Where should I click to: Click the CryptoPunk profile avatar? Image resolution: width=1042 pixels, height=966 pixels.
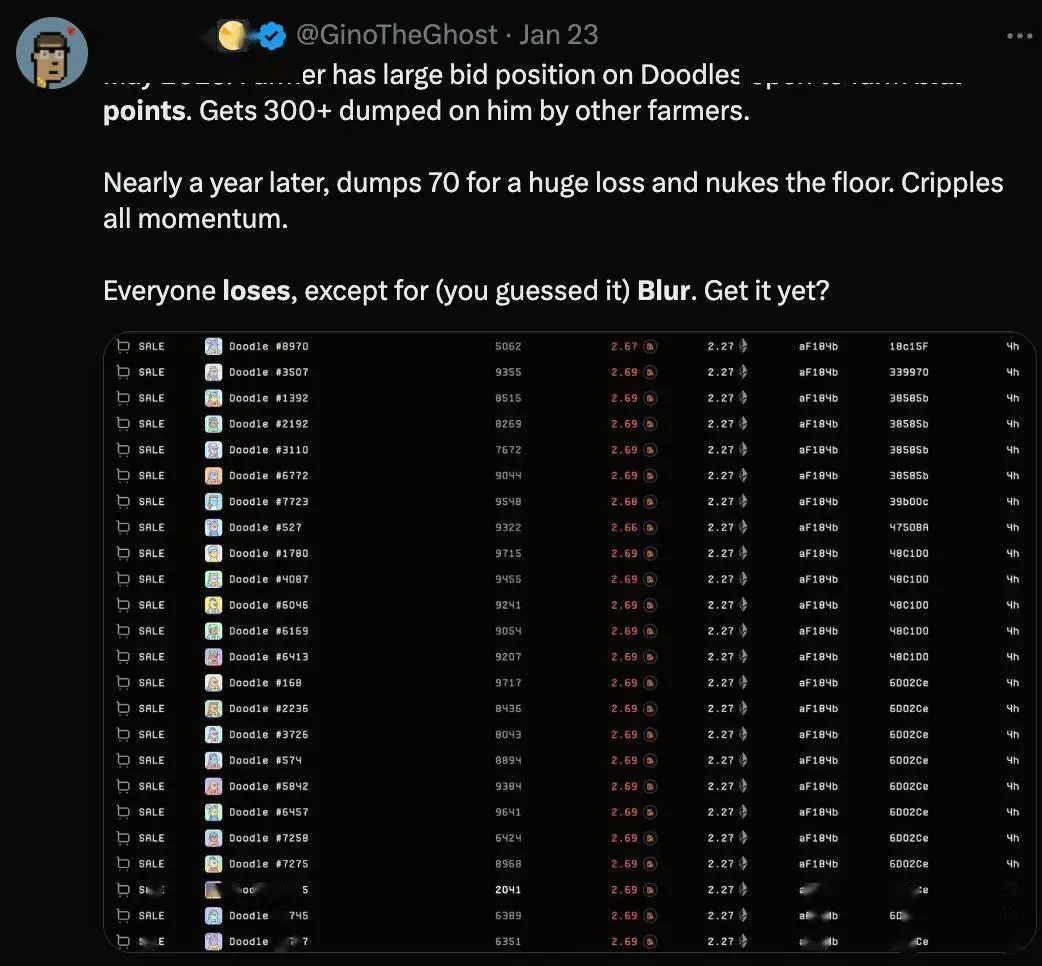(x=52, y=53)
